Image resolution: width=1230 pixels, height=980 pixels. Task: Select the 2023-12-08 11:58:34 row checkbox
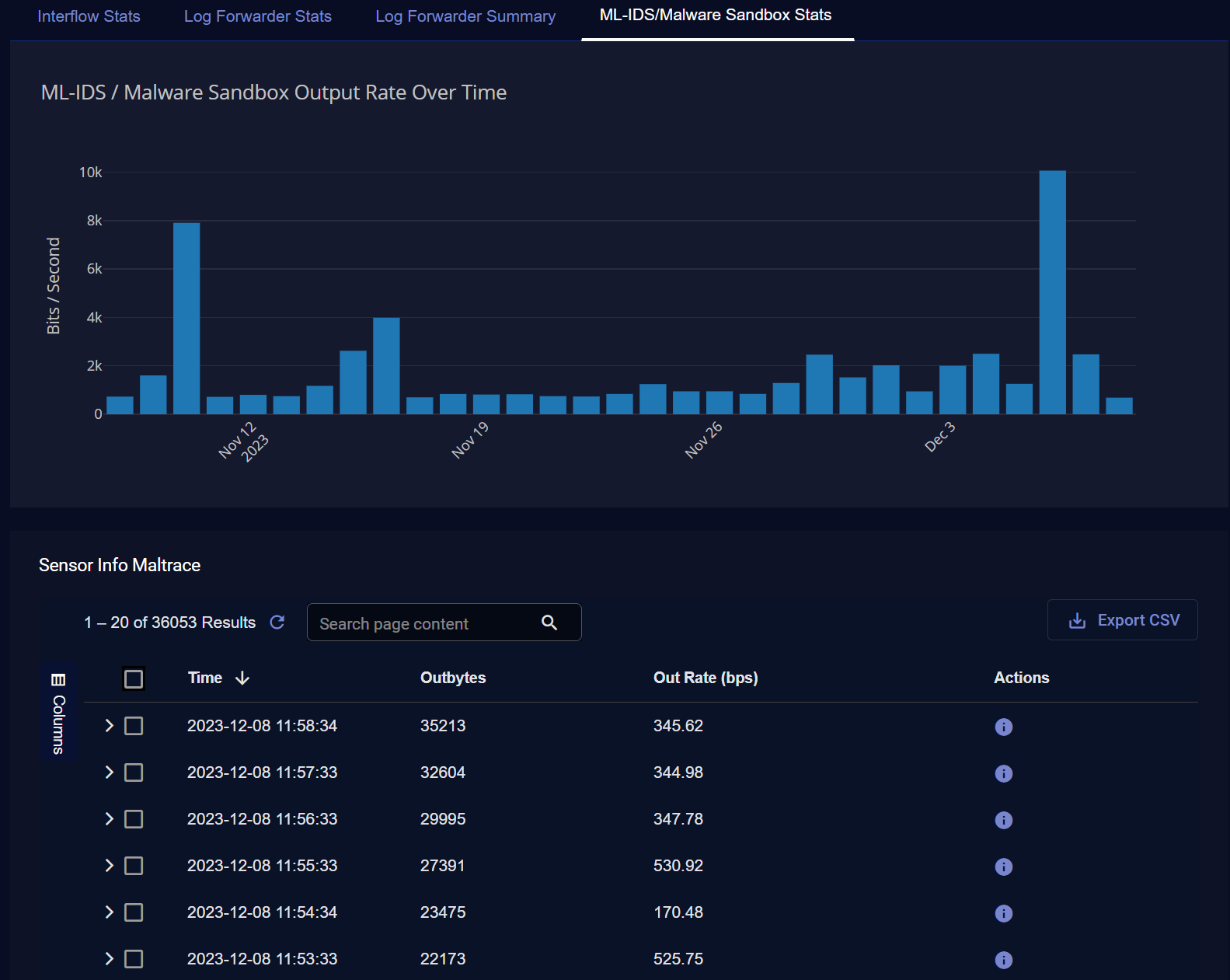point(134,726)
